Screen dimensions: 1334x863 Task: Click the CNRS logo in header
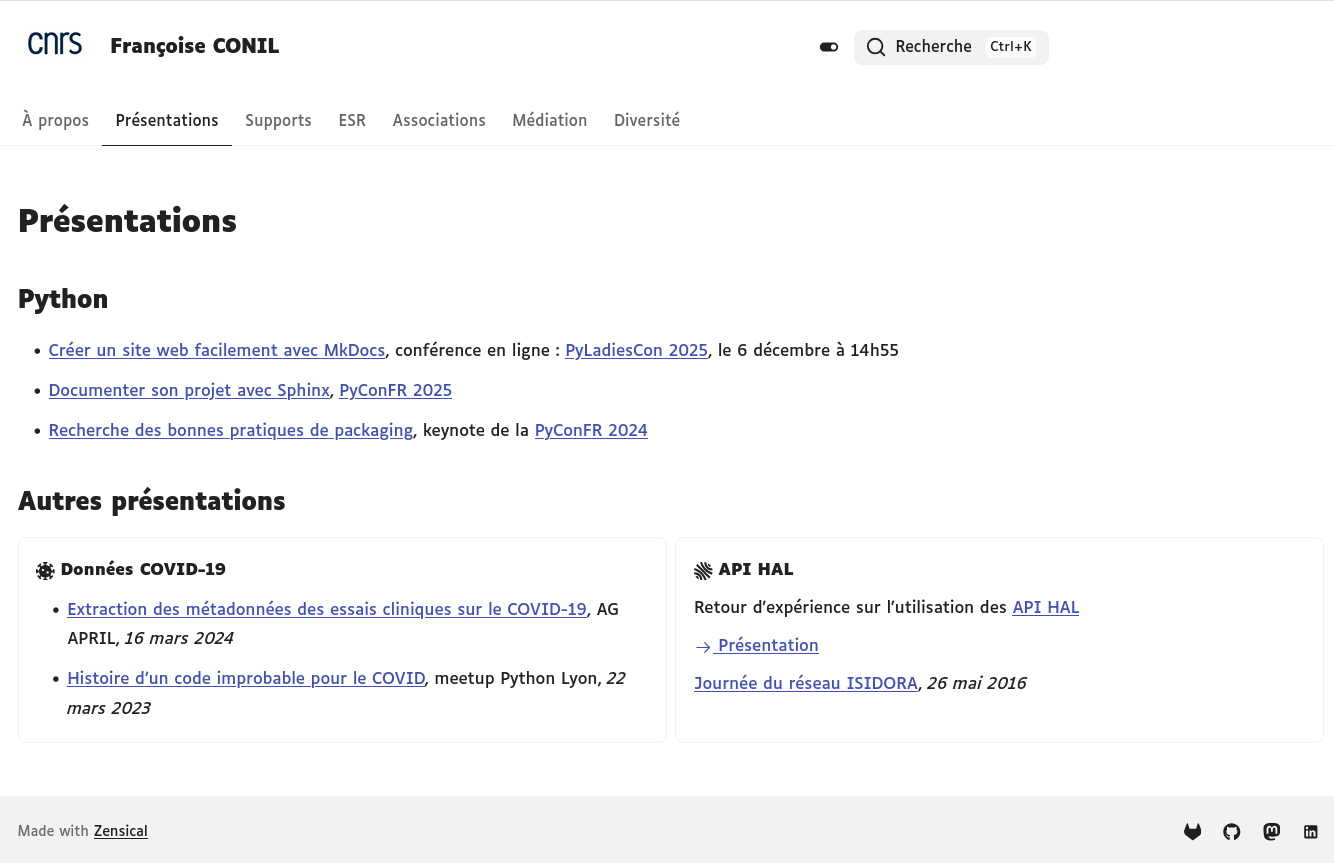coord(55,44)
